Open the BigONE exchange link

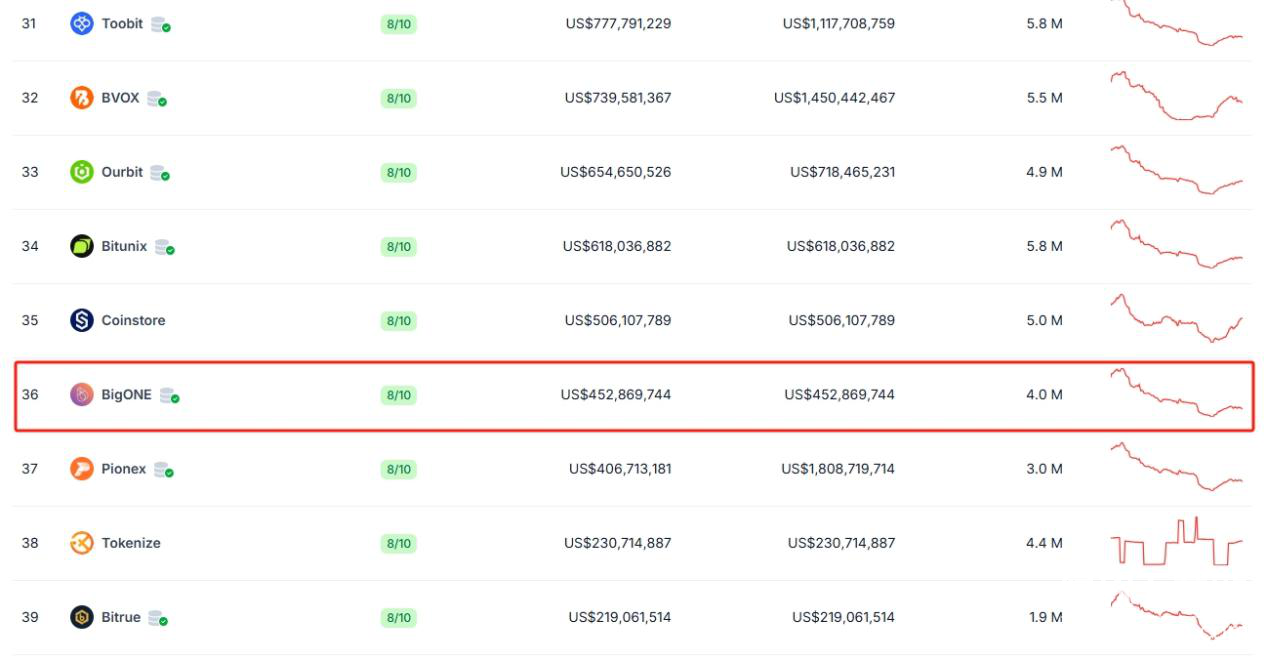(127, 395)
